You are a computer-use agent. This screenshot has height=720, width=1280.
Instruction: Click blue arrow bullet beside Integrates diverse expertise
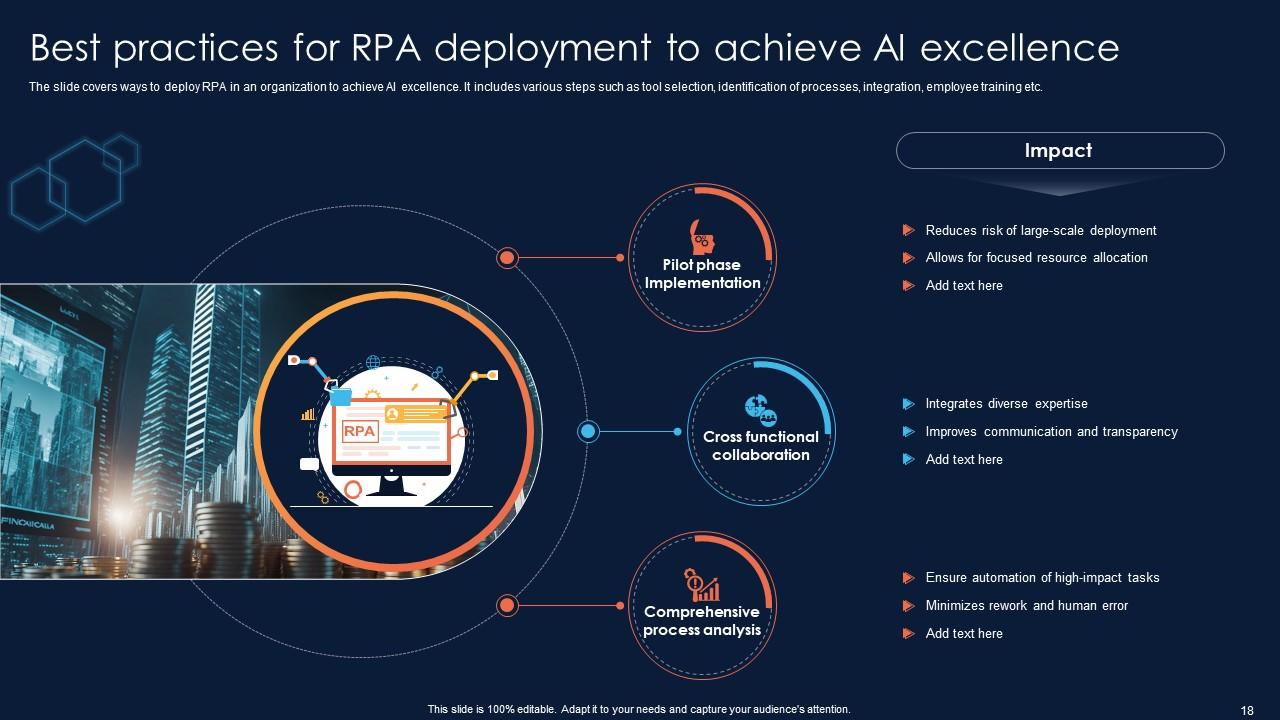(x=910, y=404)
